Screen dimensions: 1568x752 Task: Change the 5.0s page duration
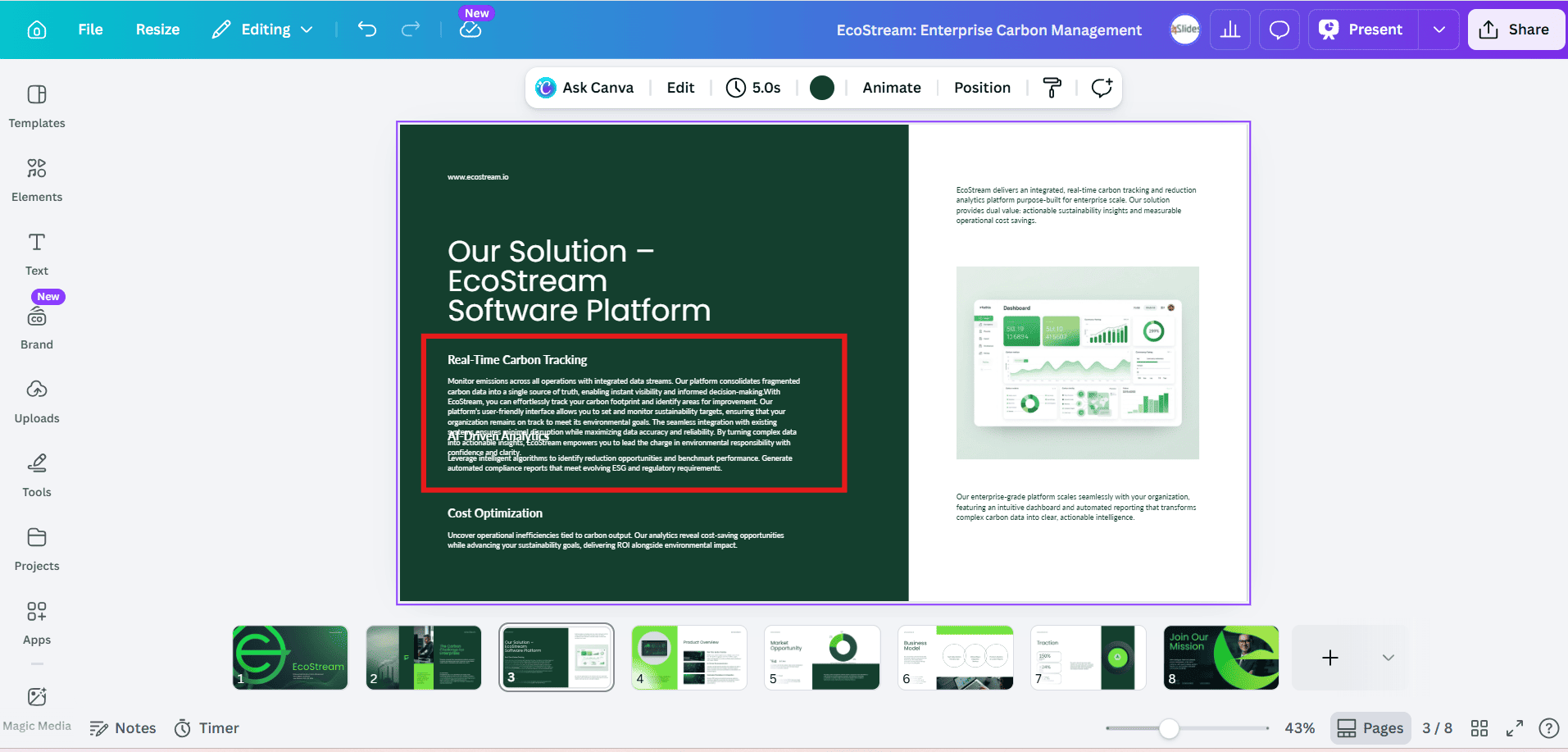tap(754, 88)
